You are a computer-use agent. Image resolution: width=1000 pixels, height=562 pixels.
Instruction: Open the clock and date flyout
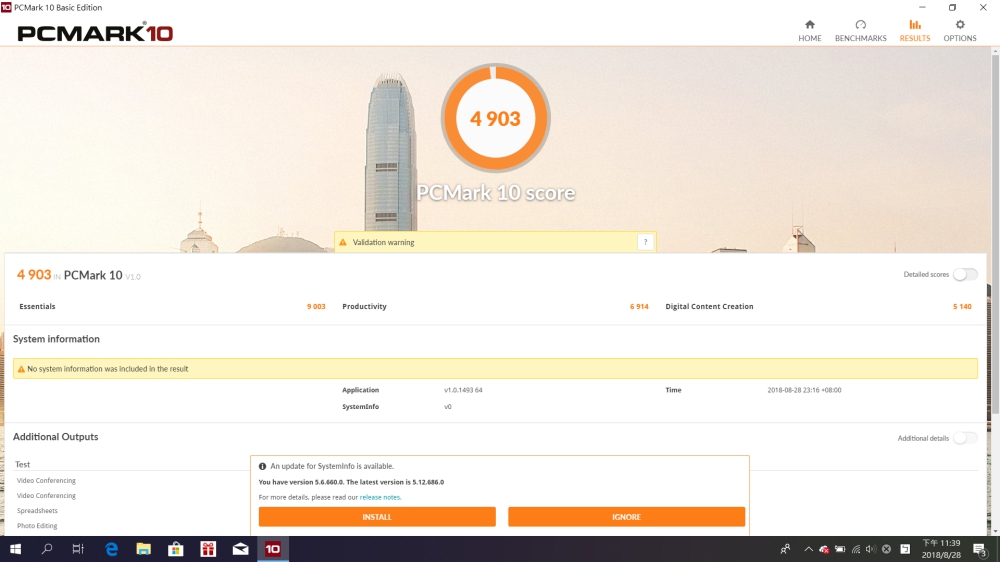click(x=941, y=549)
